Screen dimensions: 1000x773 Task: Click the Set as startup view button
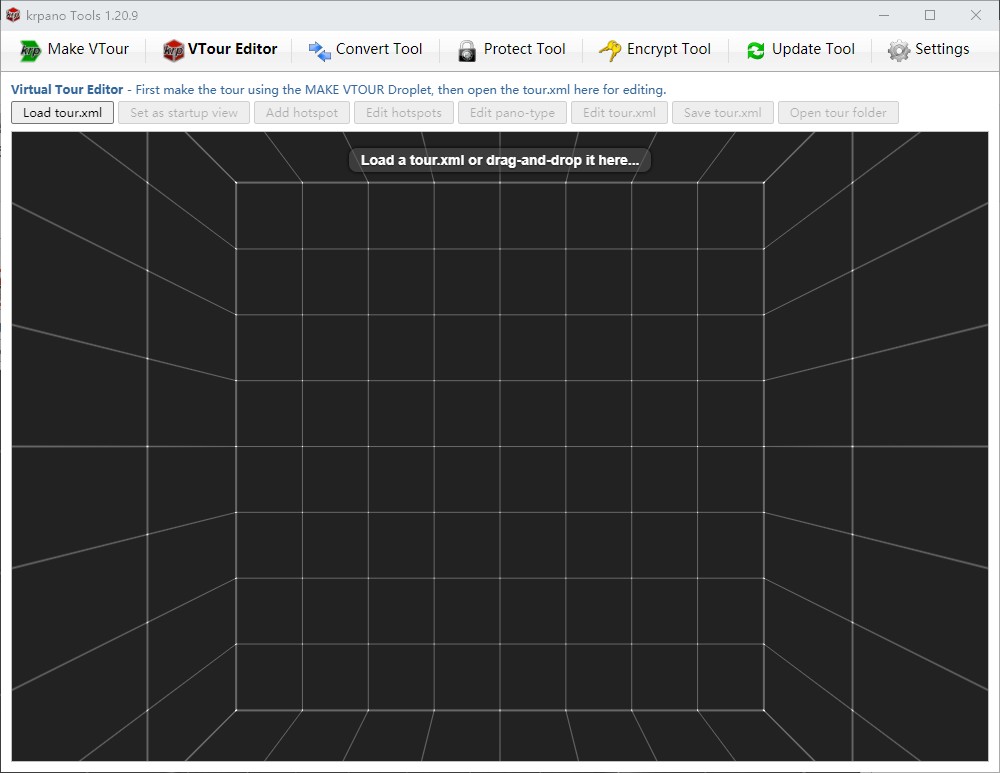184,113
